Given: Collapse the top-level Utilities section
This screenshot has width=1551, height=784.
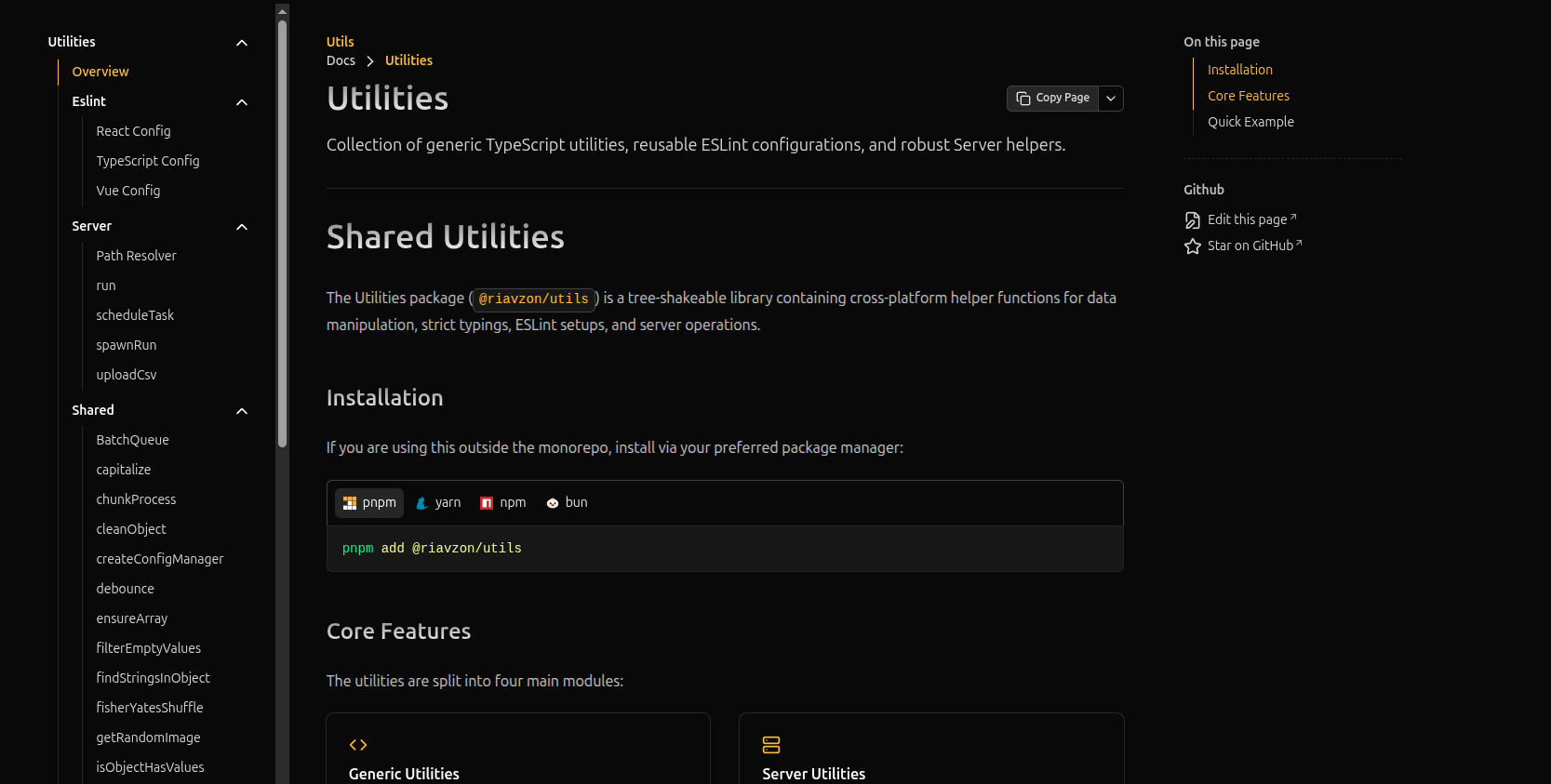Looking at the screenshot, I should [242, 43].
